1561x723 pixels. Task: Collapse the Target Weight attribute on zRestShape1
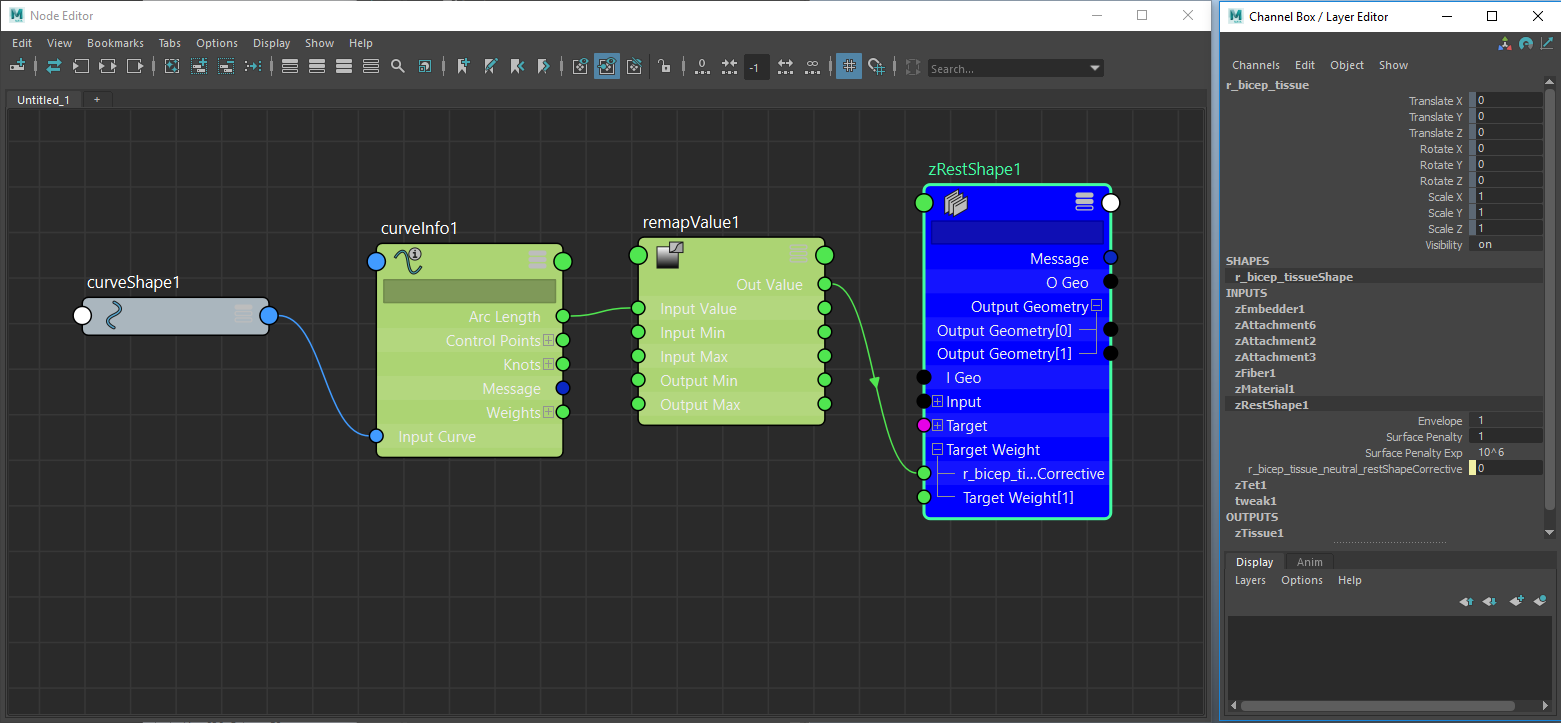[x=937, y=450]
